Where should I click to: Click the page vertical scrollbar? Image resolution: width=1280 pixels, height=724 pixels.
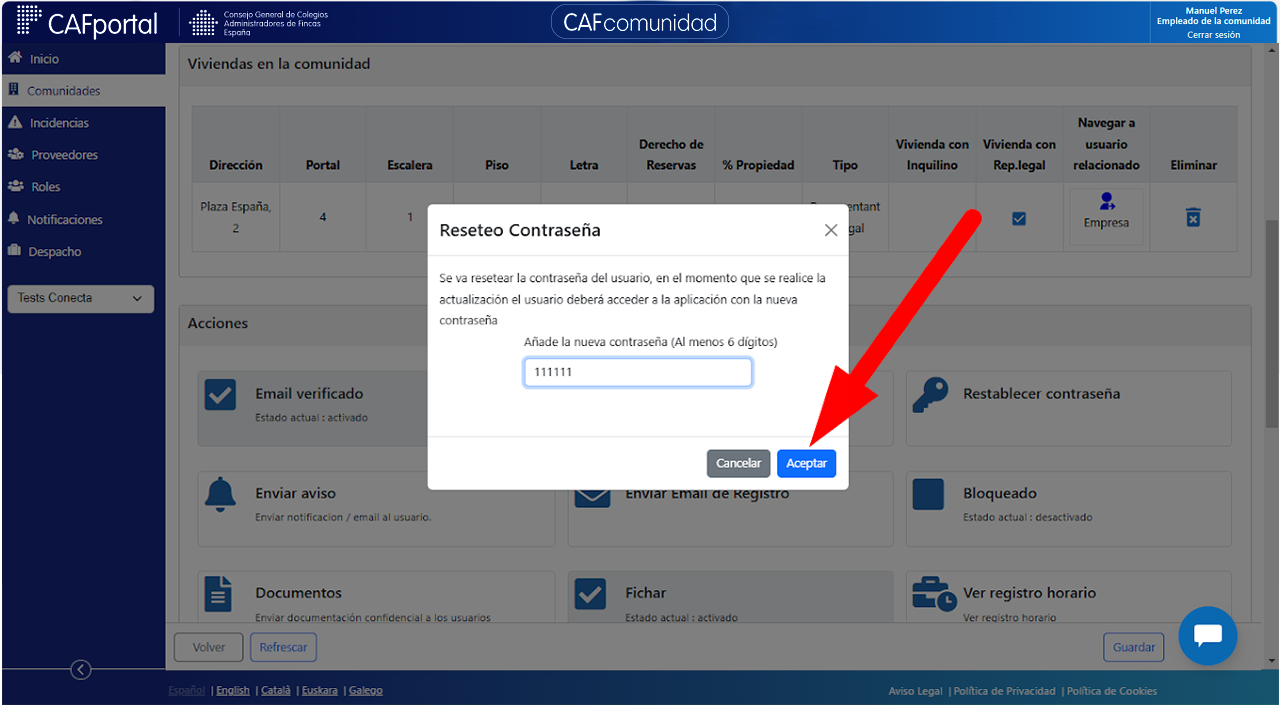(x=1271, y=322)
